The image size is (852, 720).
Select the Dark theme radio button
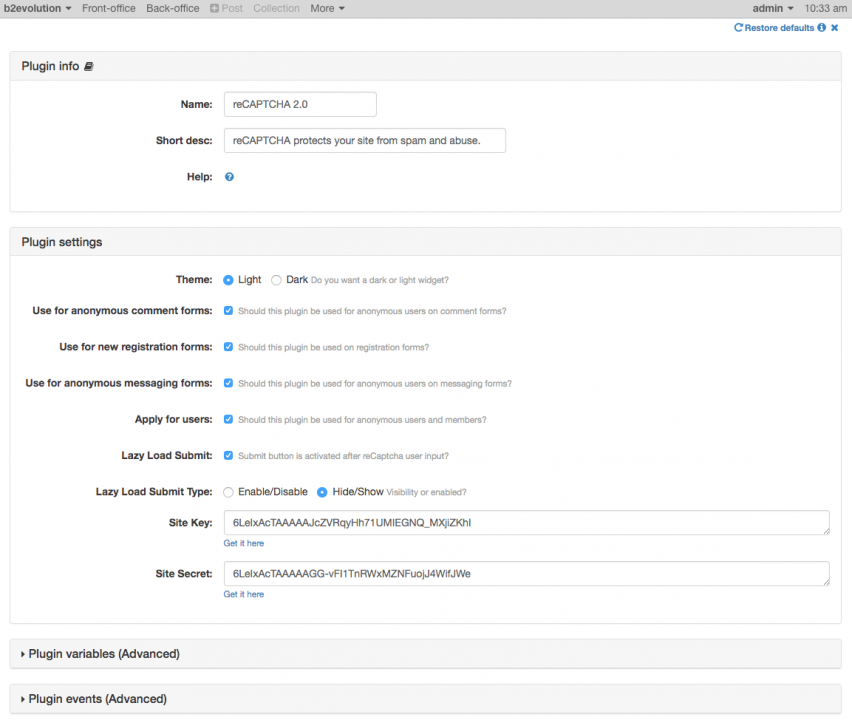[x=276, y=280]
